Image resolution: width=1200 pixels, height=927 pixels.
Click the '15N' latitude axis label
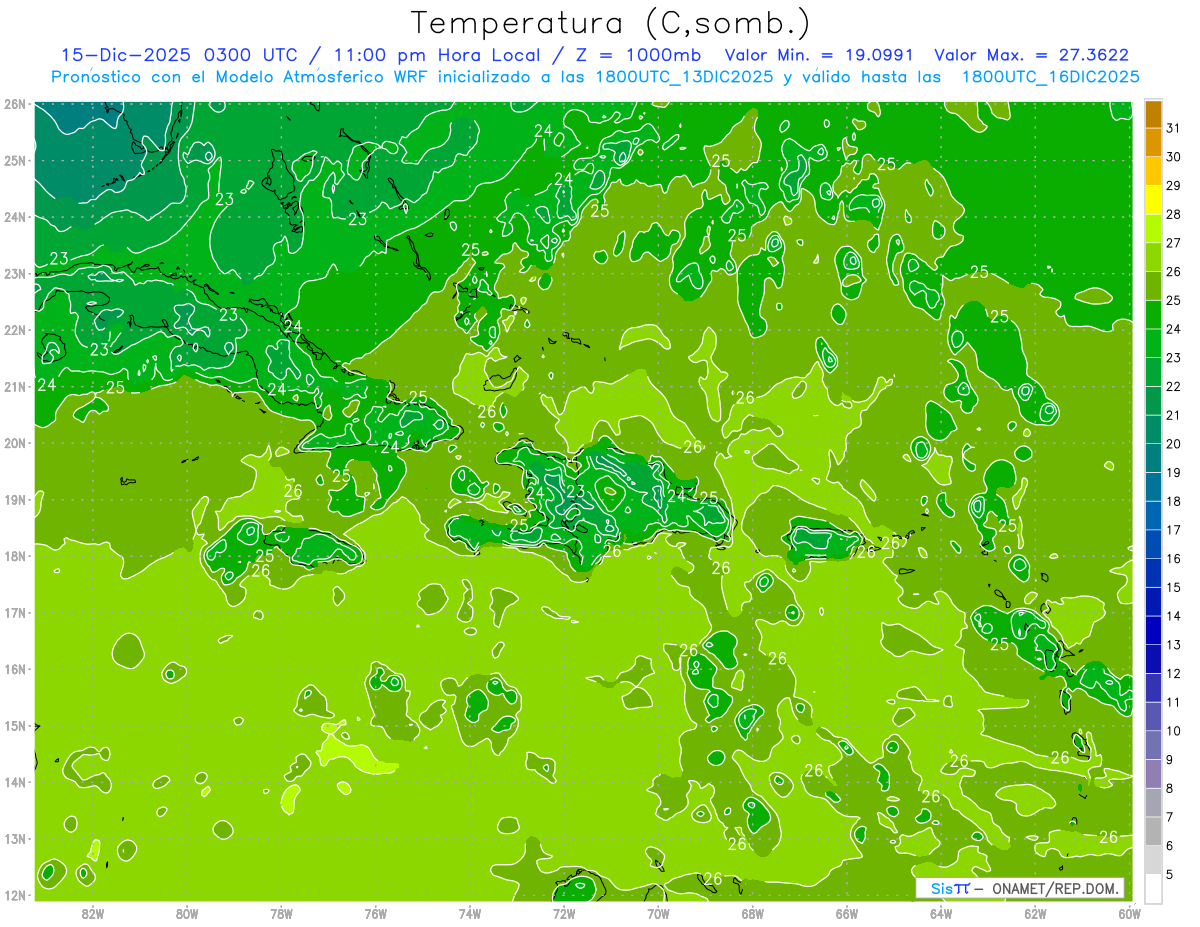click(x=13, y=725)
